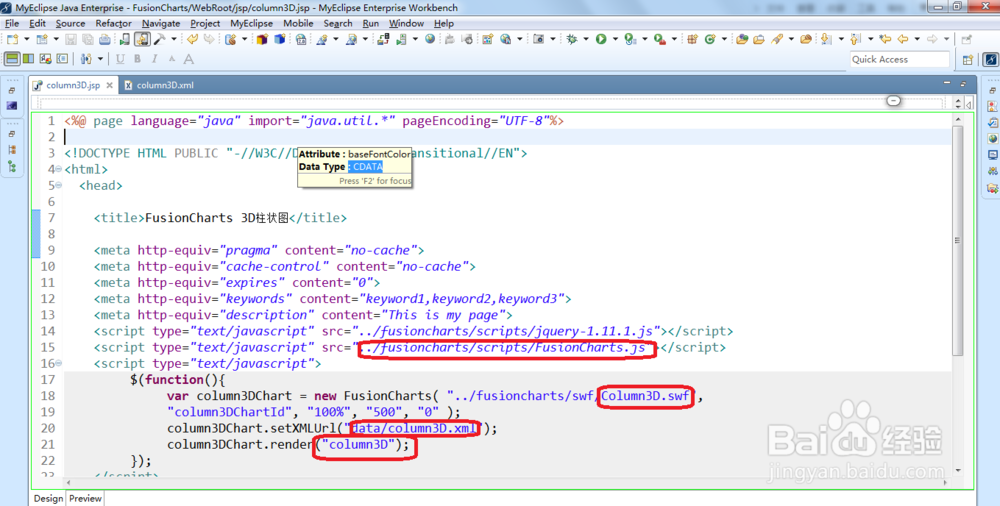
Task: Click the Back navigation yellow arrow
Action: pos(902,39)
